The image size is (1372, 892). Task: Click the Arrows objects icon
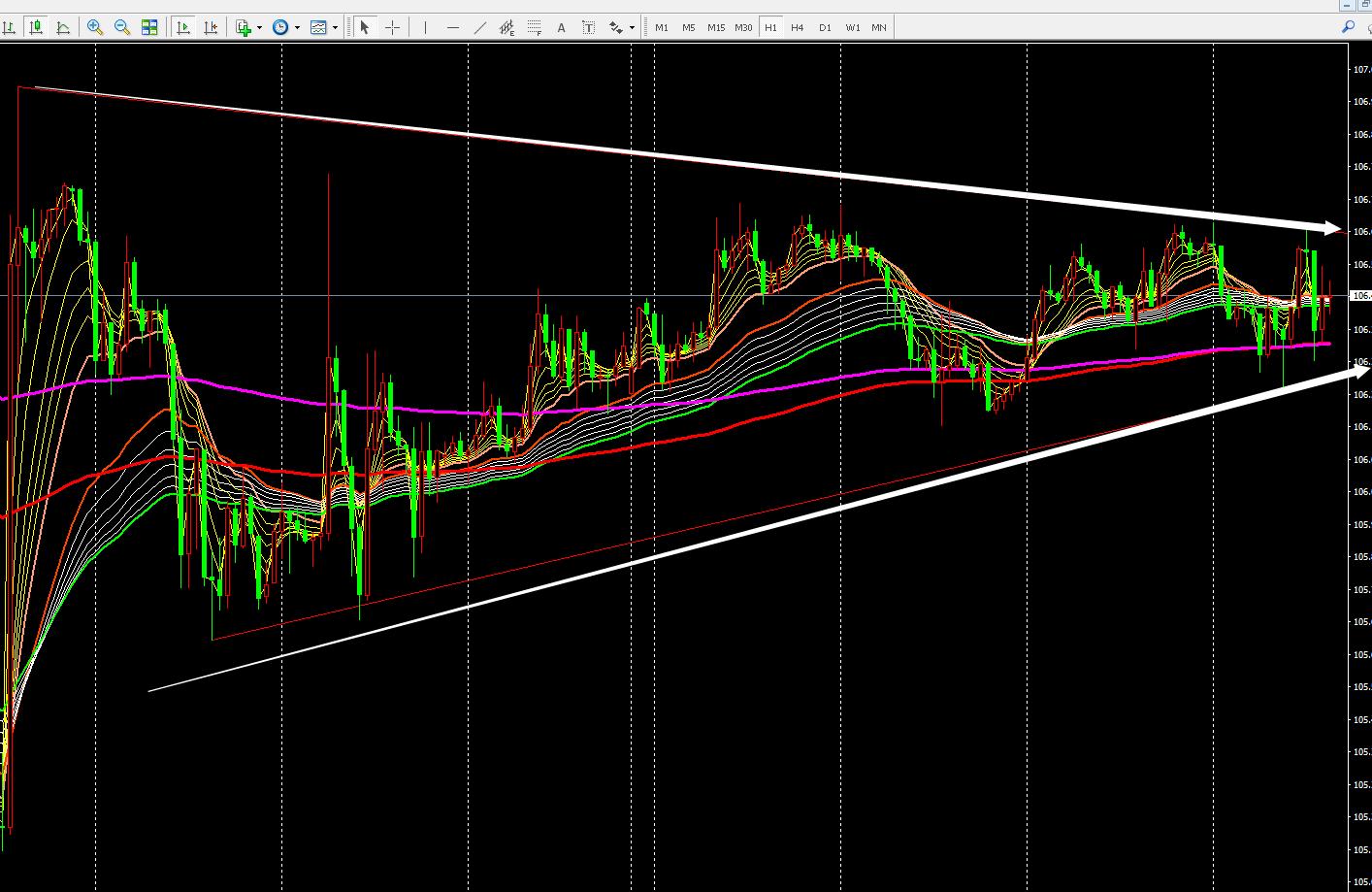pyautogui.click(x=615, y=27)
